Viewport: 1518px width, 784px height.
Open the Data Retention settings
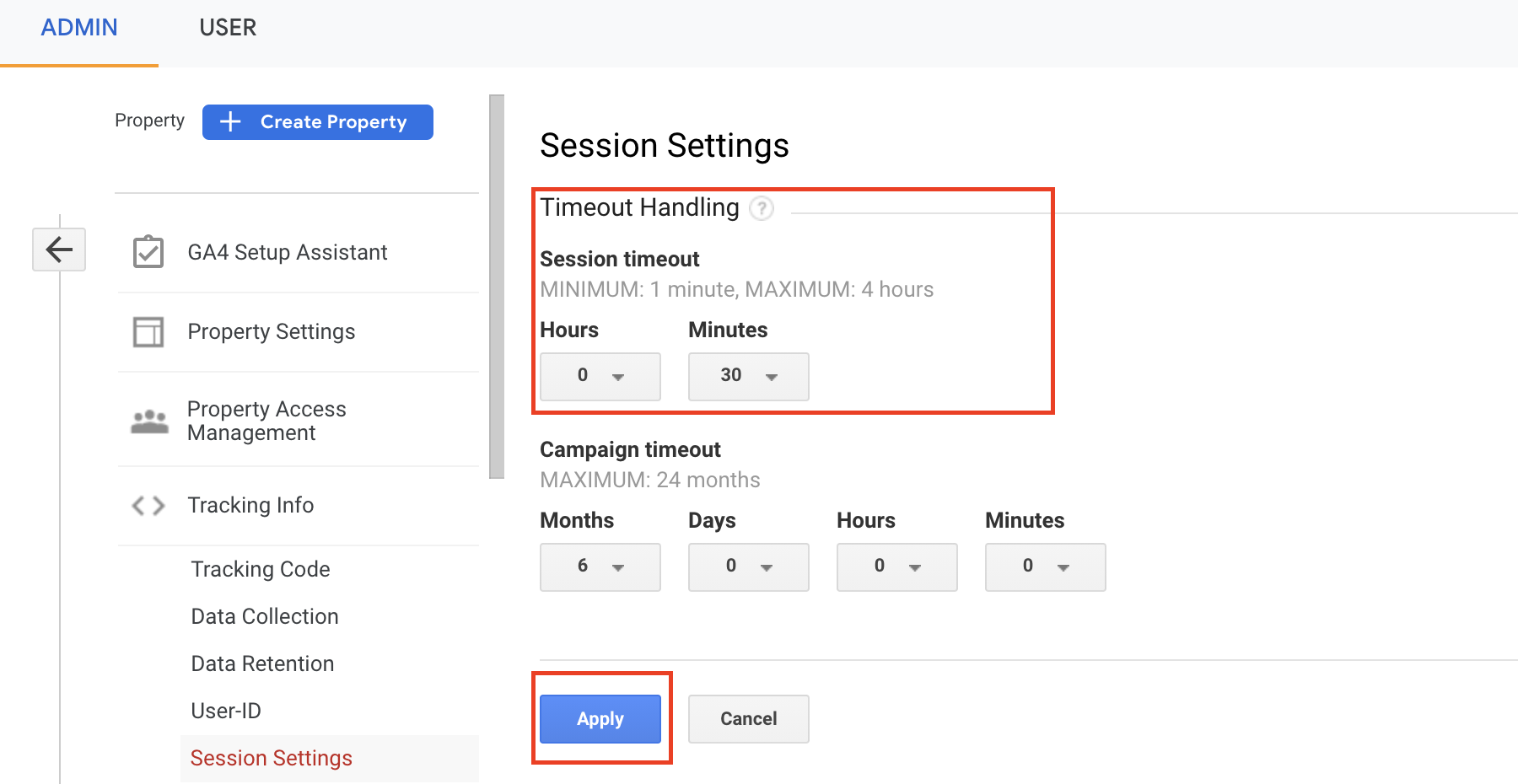[x=262, y=663]
